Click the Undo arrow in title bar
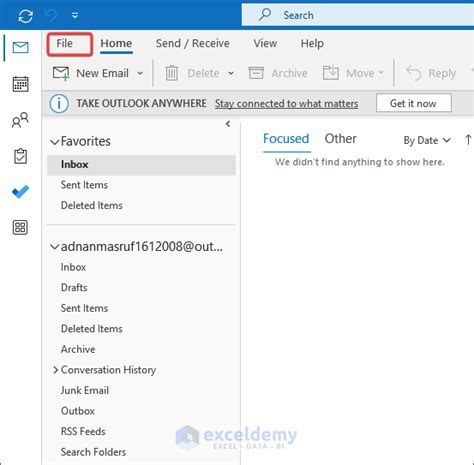This screenshot has height=465, width=474. coord(50,15)
